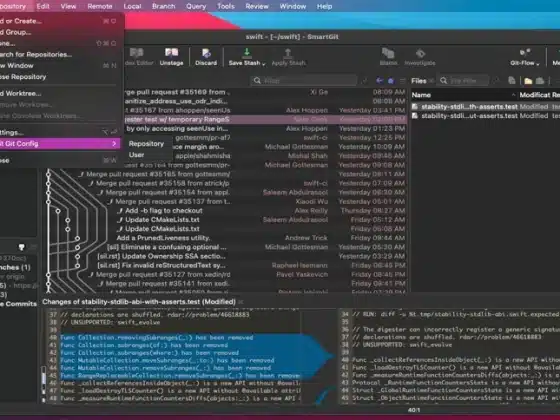Image resolution: width=560 pixels, height=420 pixels.
Task: Click the Save Stash toolbar icon
Action: click(246, 53)
